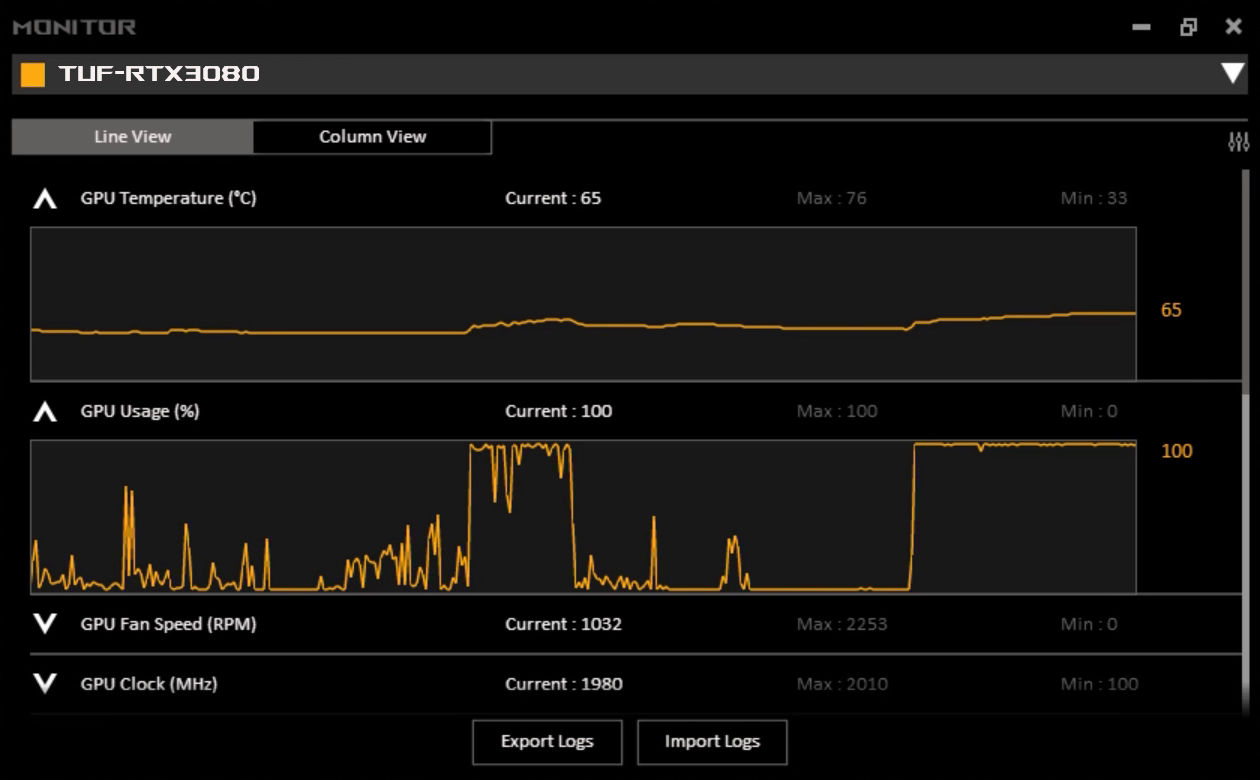Click the orange 65 graph readout

click(1171, 310)
